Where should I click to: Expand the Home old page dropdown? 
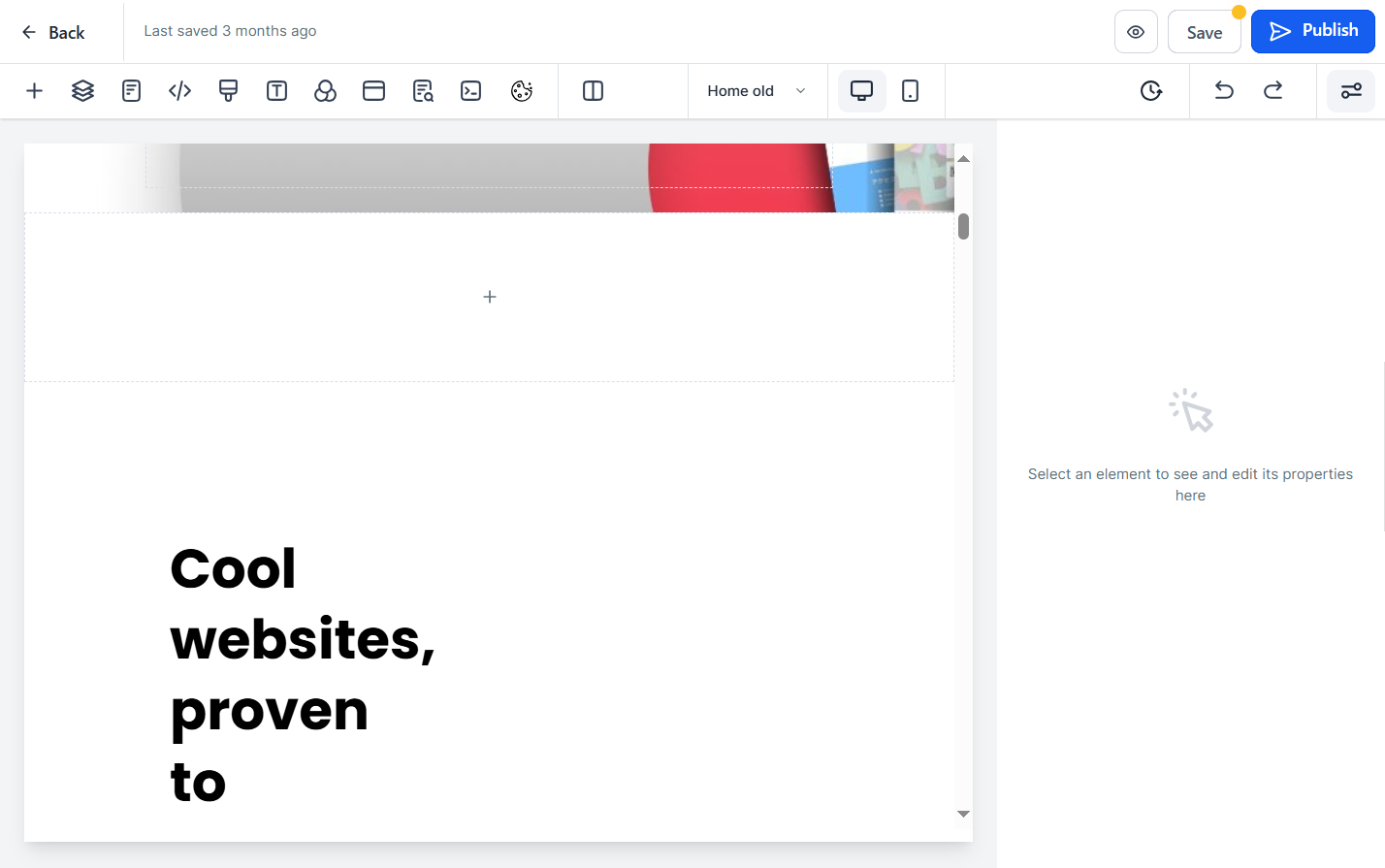tap(757, 91)
